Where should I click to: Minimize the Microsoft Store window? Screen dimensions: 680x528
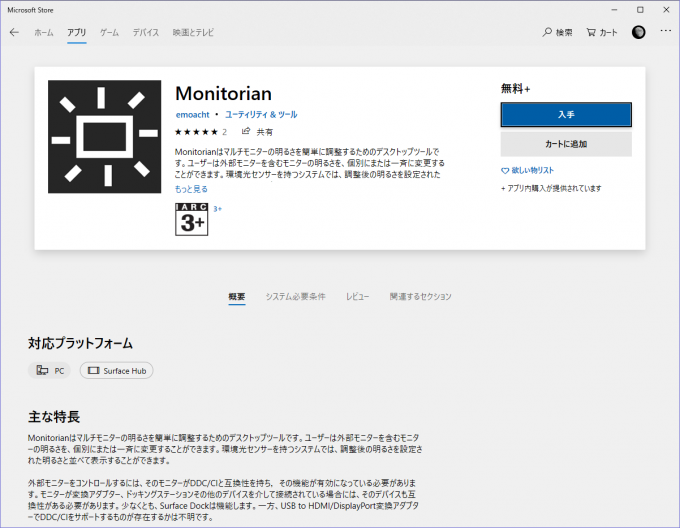click(x=615, y=10)
